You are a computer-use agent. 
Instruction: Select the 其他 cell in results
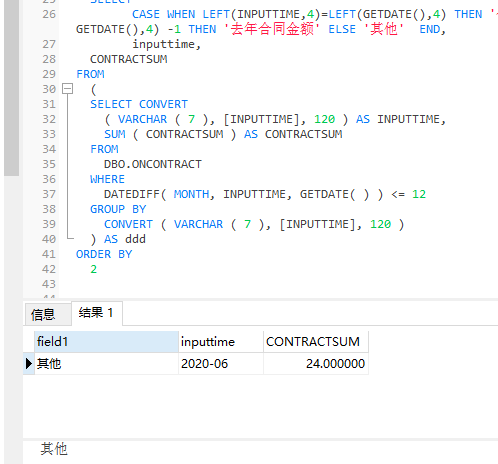click(x=106, y=363)
